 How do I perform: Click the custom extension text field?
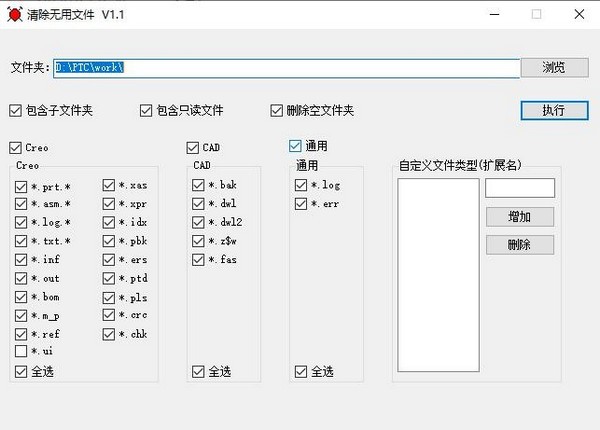(520, 188)
